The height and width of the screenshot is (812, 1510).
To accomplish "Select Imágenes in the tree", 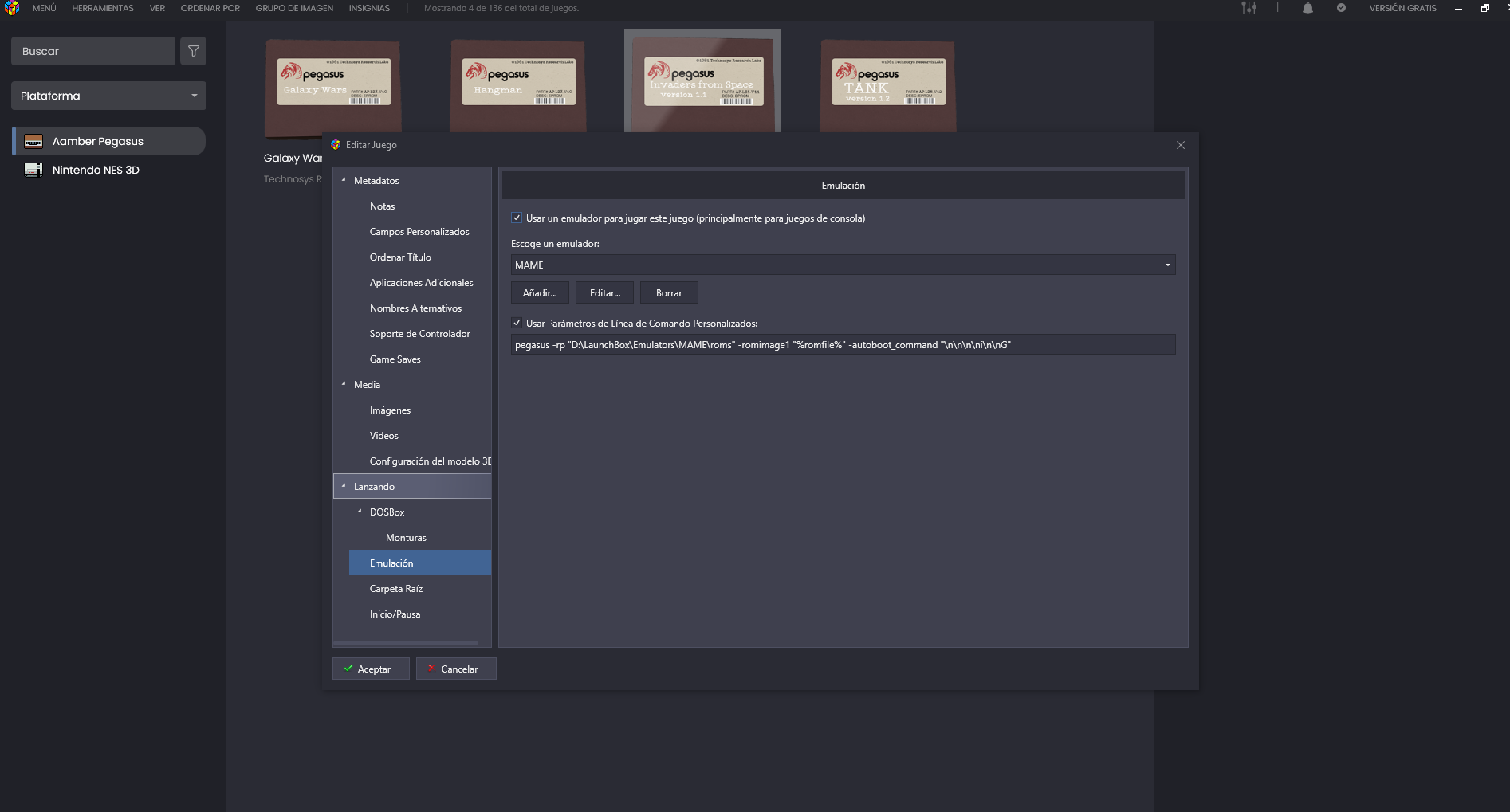I will [390, 410].
